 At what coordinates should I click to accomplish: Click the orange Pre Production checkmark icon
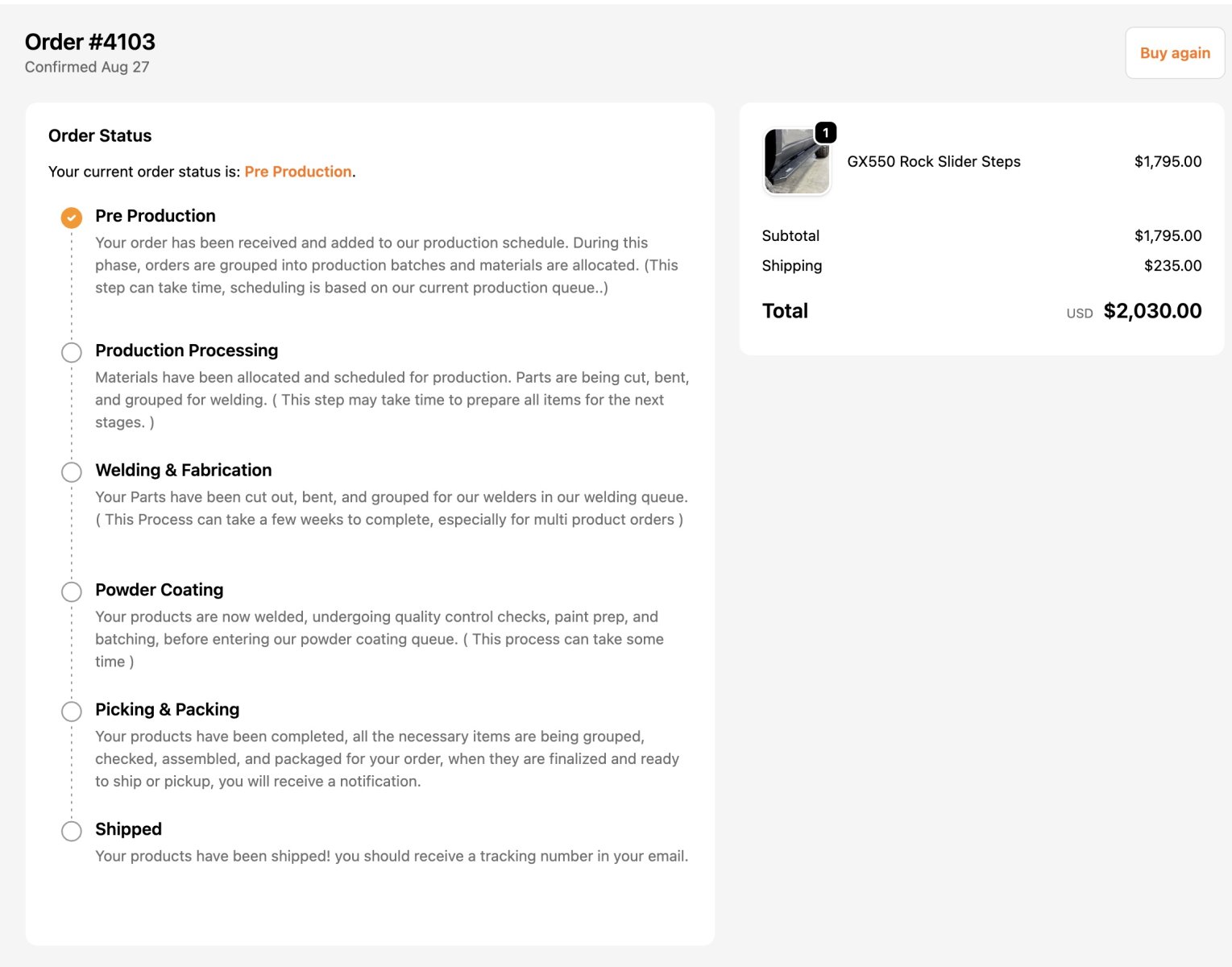[x=72, y=218]
